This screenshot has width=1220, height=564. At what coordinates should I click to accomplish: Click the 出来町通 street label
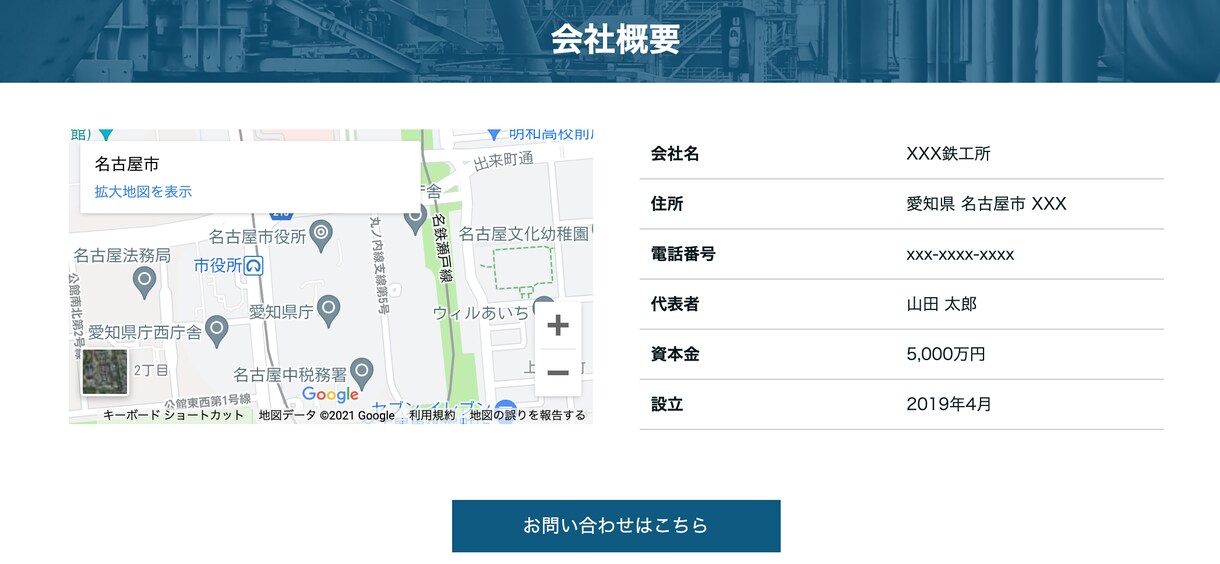pos(503,160)
